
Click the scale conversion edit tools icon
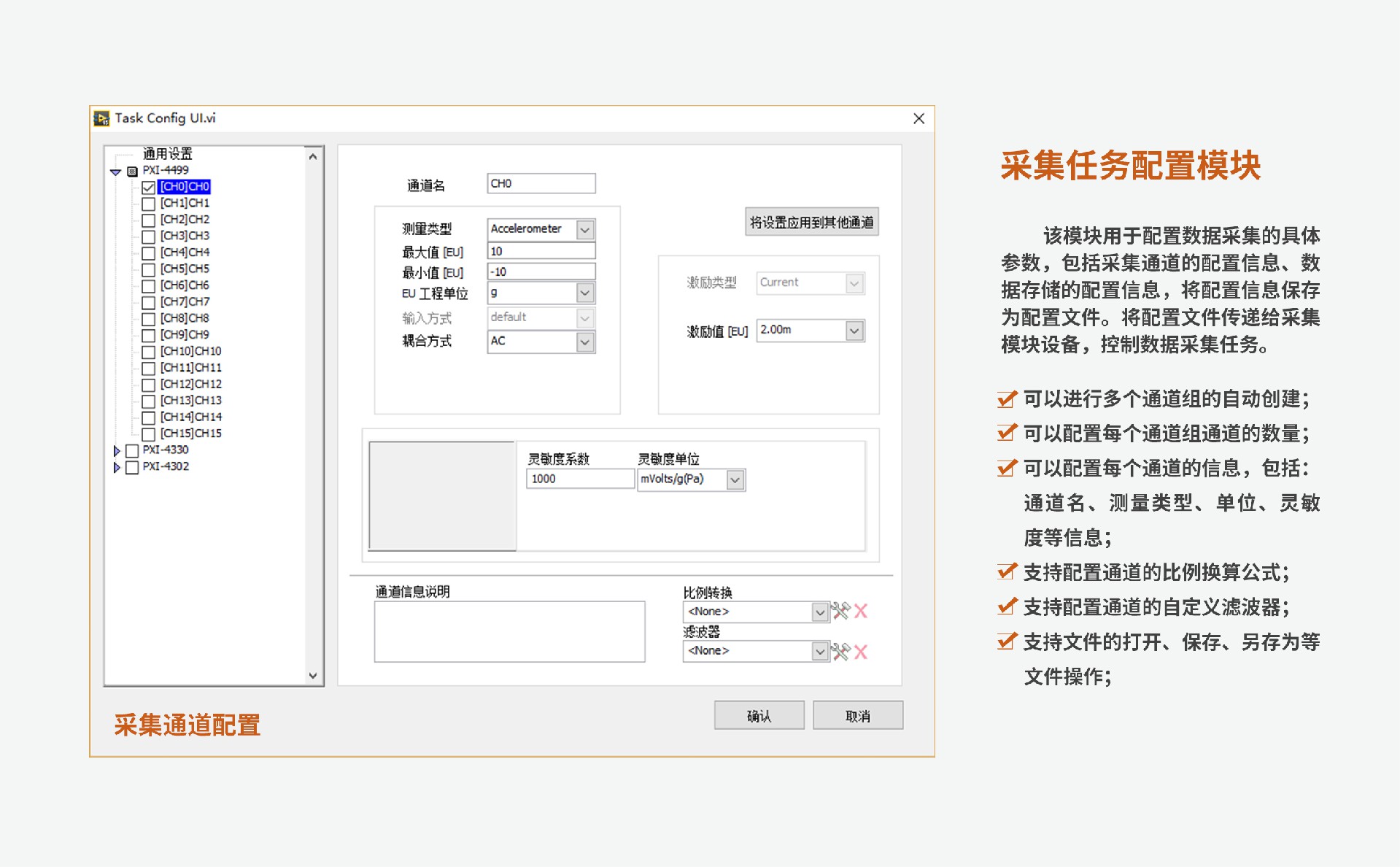[x=841, y=611]
